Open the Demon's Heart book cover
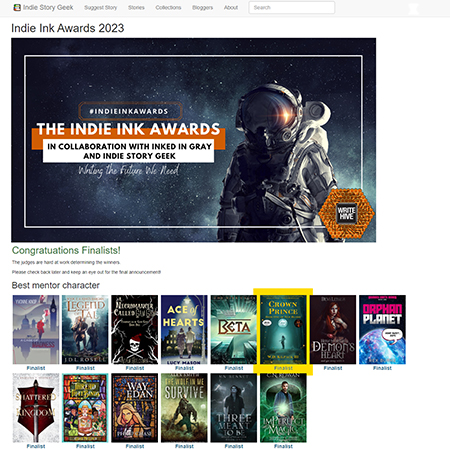This screenshot has width=450, height=450. 333,329
